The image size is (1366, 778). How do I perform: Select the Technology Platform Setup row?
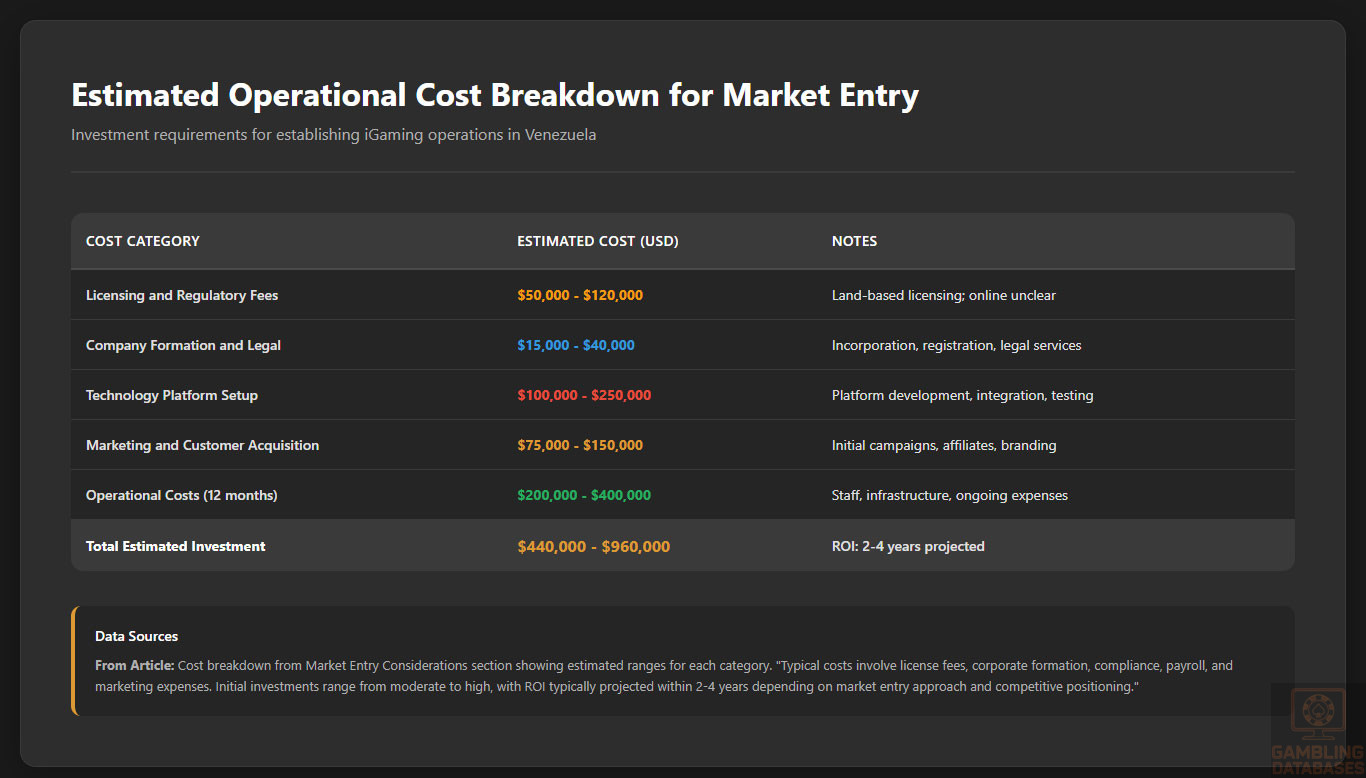click(172, 395)
